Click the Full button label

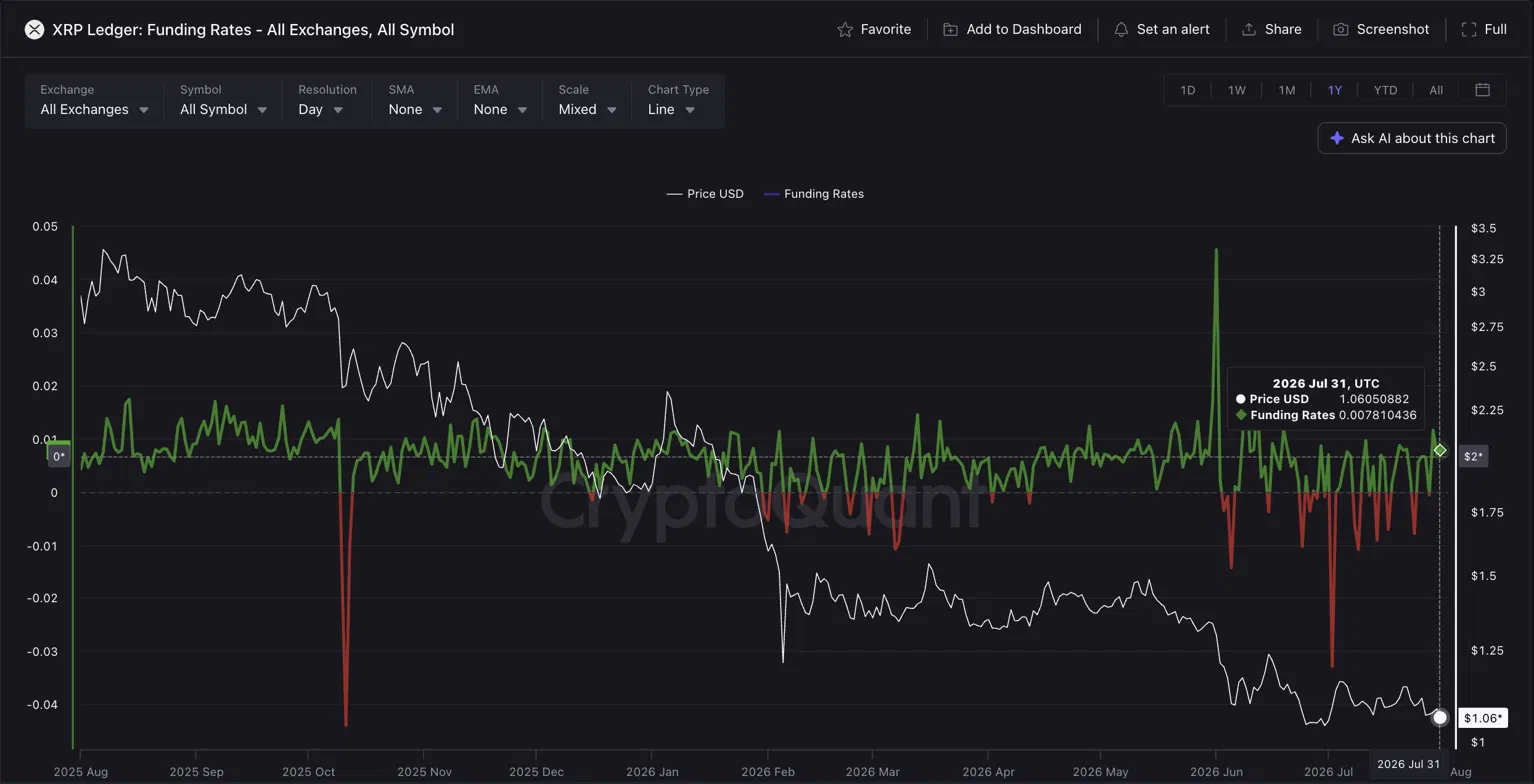pos(1496,30)
